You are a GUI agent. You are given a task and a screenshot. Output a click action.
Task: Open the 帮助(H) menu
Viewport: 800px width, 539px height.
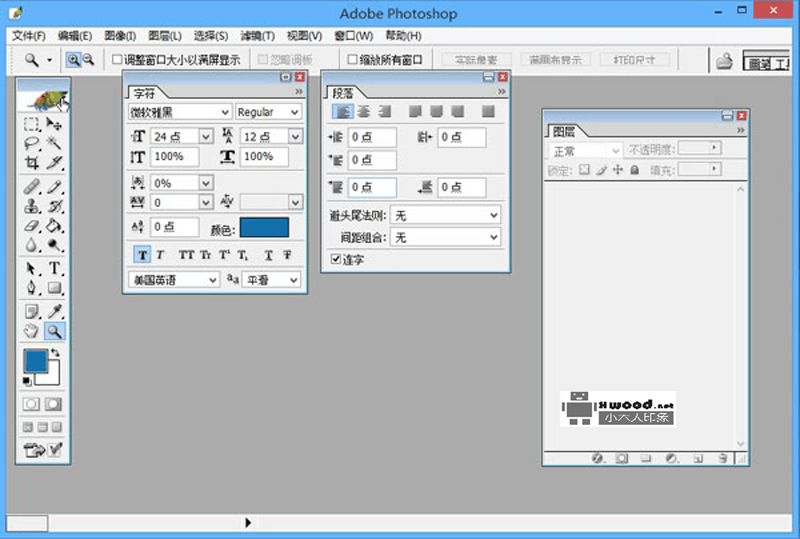(403, 36)
